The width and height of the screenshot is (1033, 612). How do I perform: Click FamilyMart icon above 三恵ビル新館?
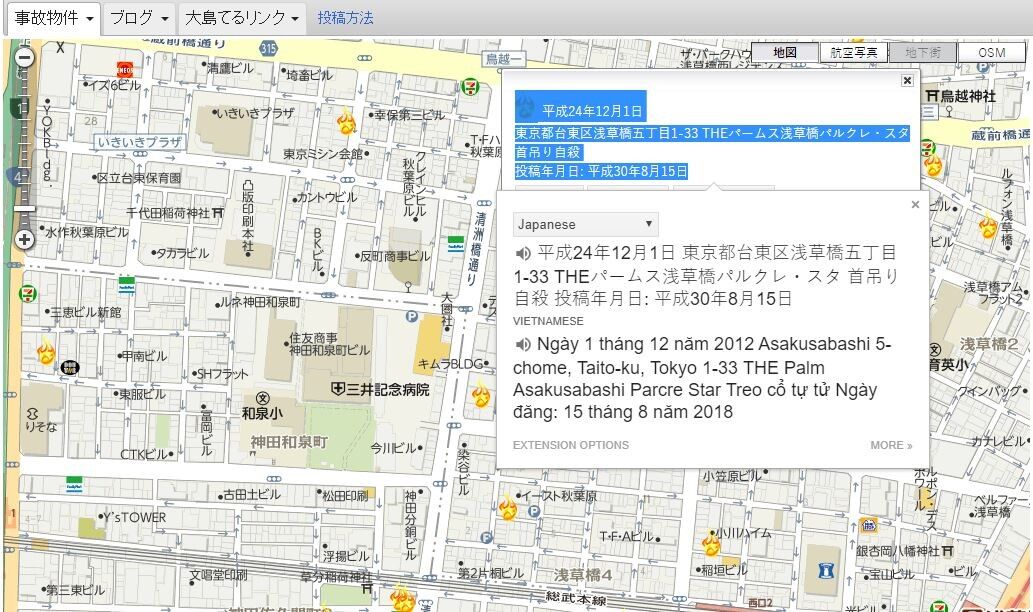(x=126, y=286)
